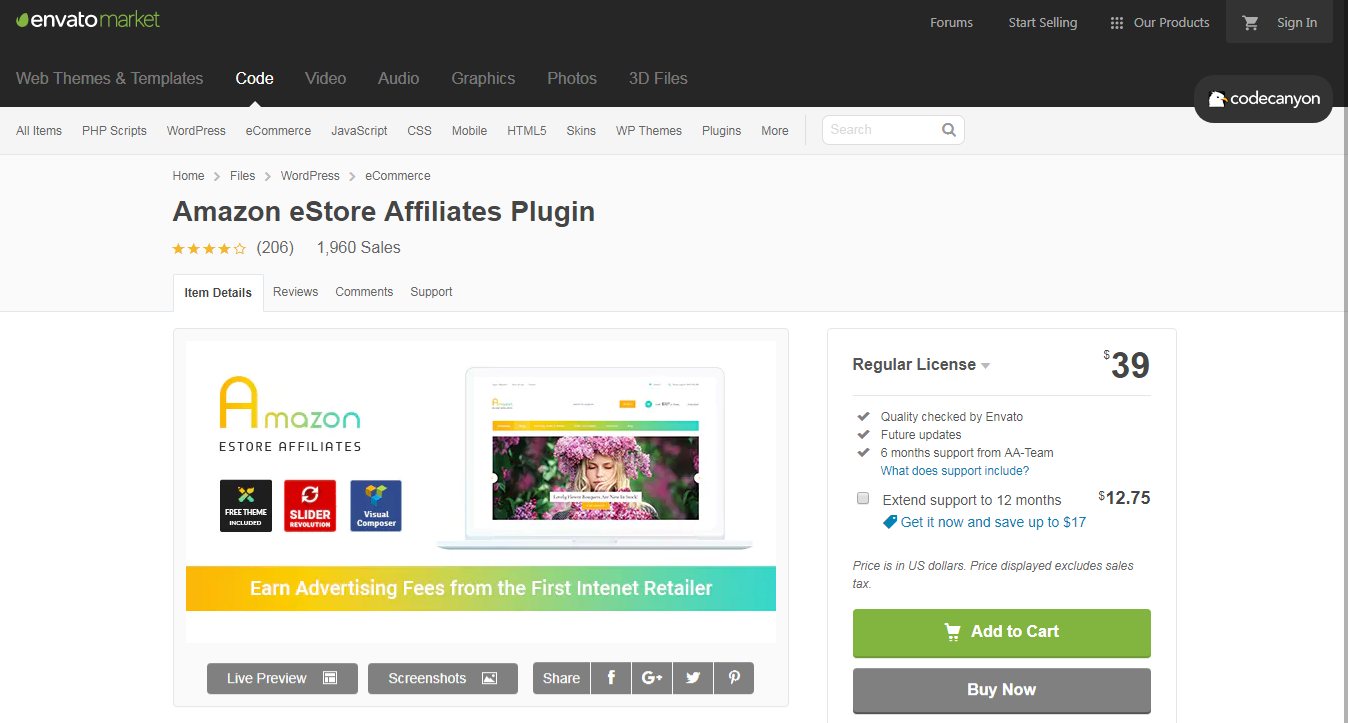Image resolution: width=1348 pixels, height=723 pixels.
Task: Go to Forums
Action: pyautogui.click(x=951, y=23)
